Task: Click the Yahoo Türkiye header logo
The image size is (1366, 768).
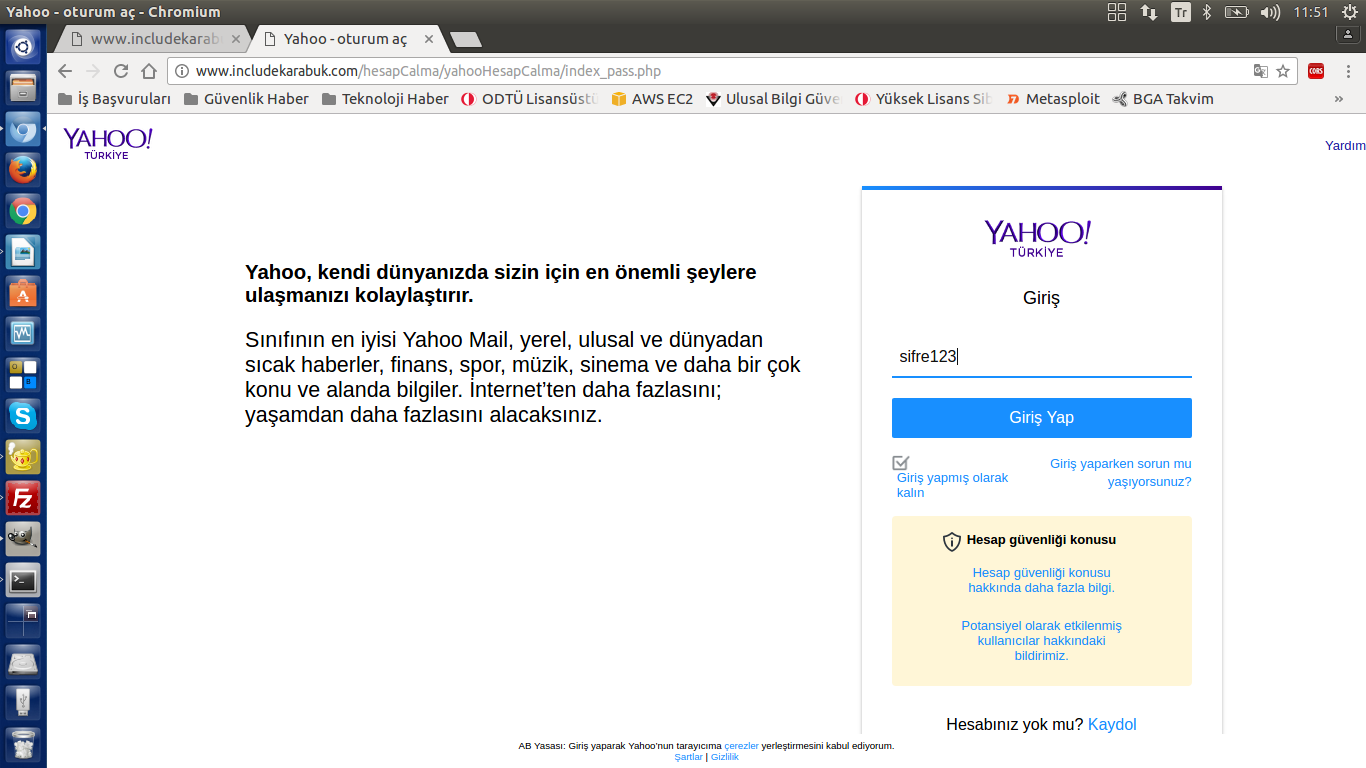Action: [x=108, y=143]
